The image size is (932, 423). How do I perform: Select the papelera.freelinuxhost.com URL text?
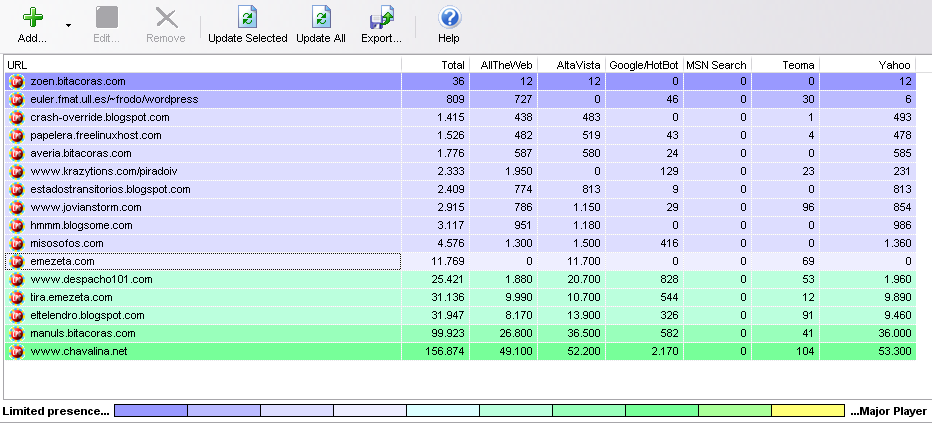(96, 135)
